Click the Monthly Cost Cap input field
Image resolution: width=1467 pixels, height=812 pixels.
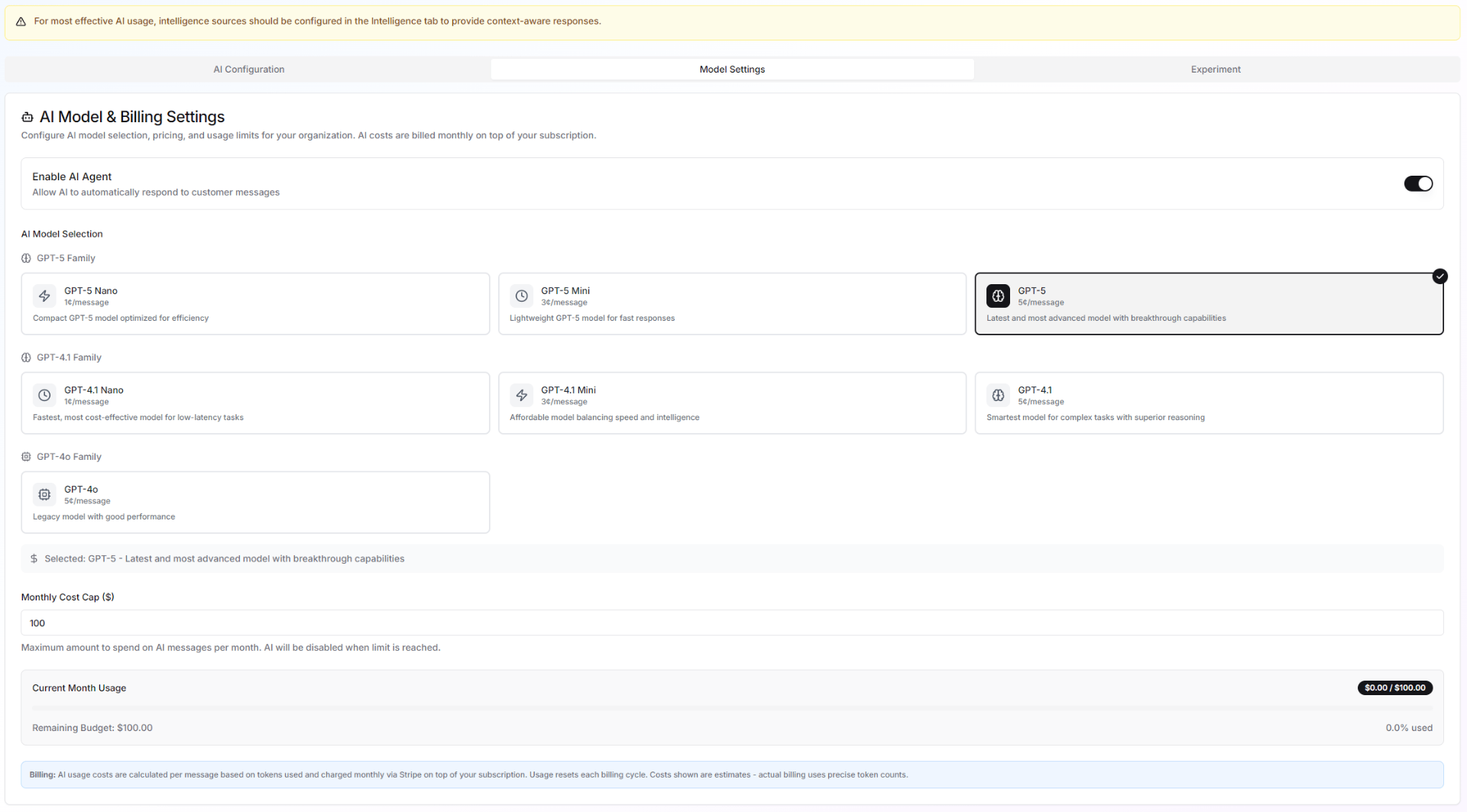tap(732, 623)
